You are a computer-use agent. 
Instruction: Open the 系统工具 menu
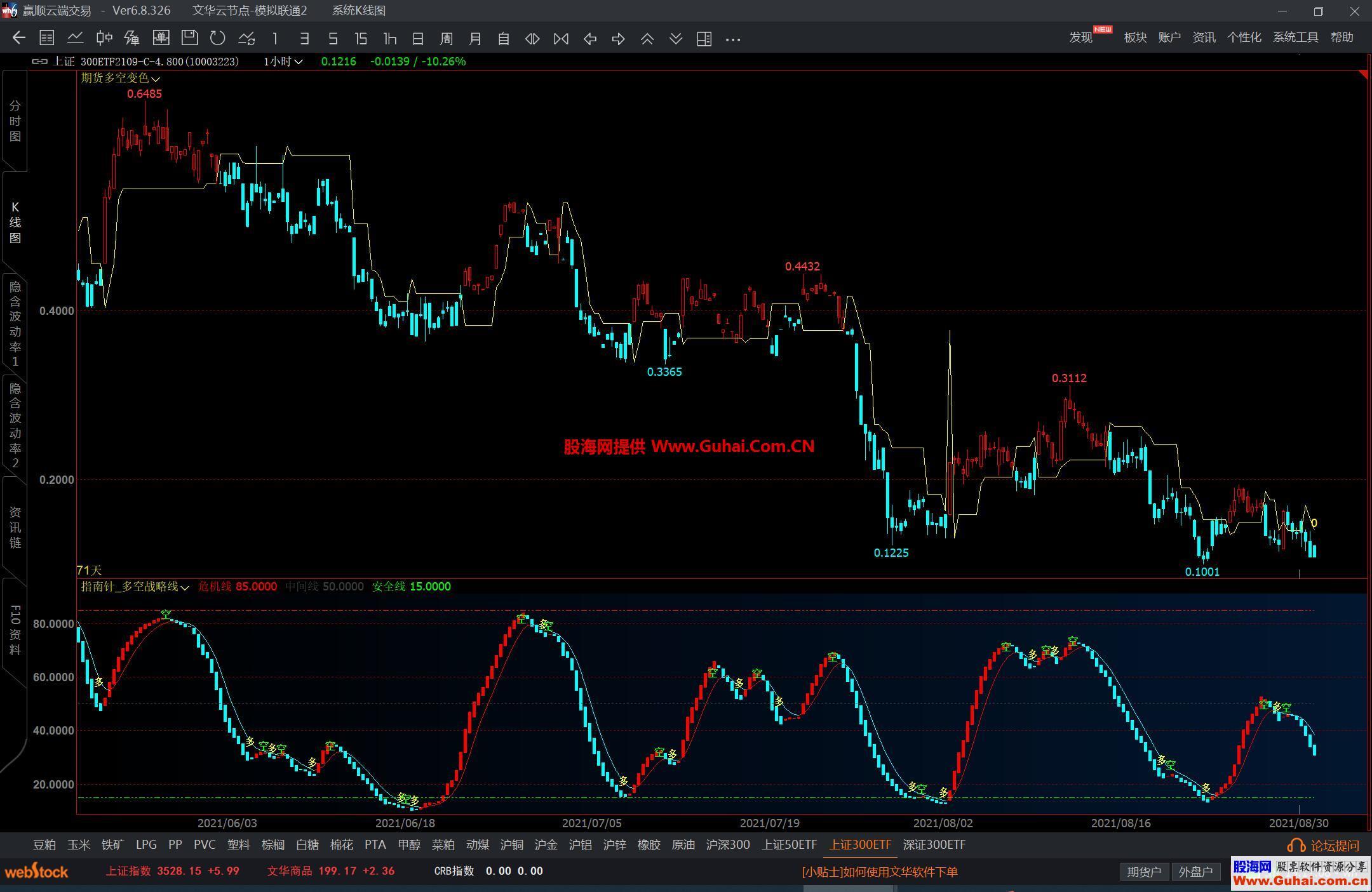[x=1295, y=37]
